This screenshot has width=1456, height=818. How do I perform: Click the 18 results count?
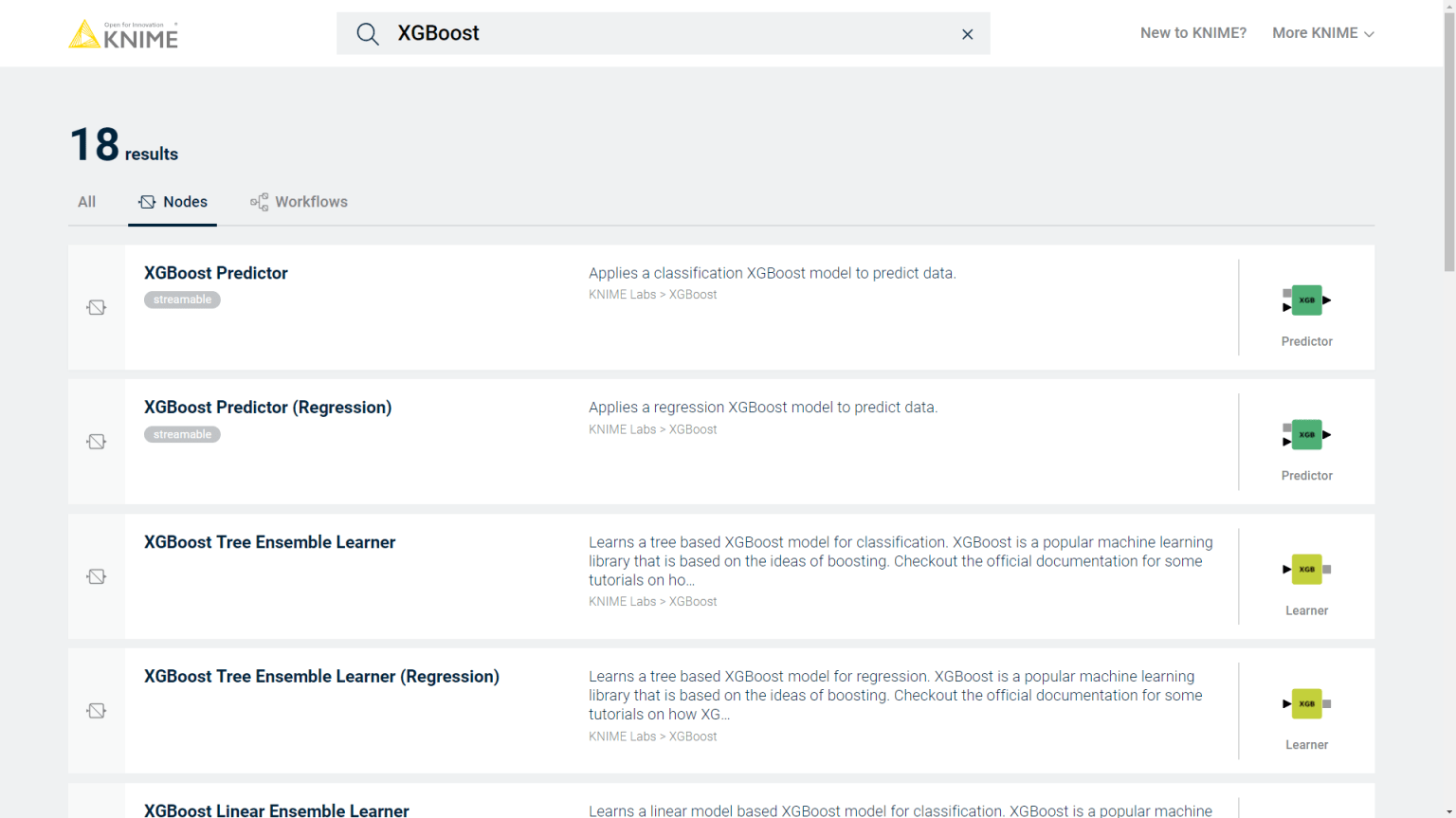[x=124, y=145]
